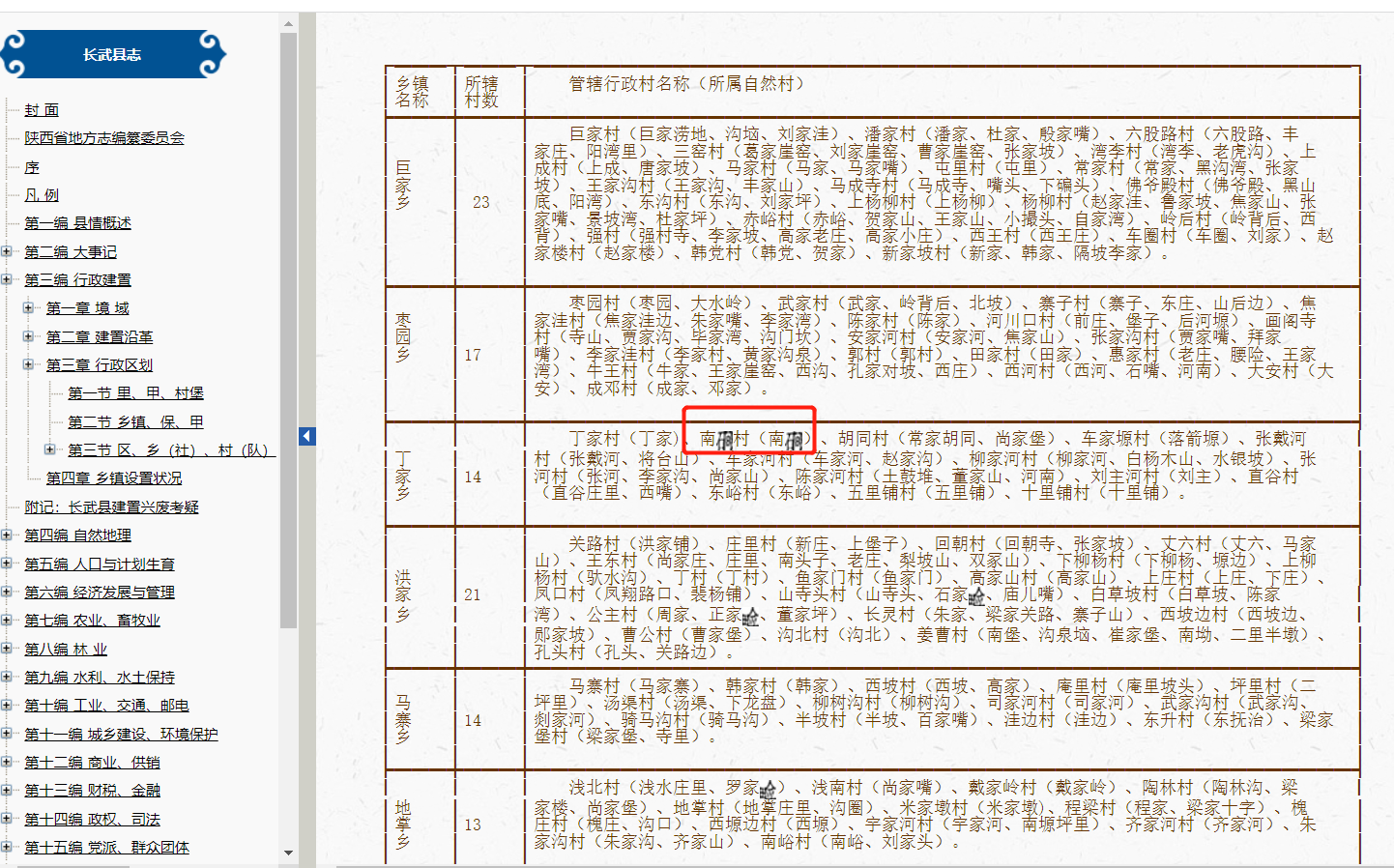Open 第一编 县情概述 chapter
This screenshot has width=1394, height=868.
tap(77, 223)
